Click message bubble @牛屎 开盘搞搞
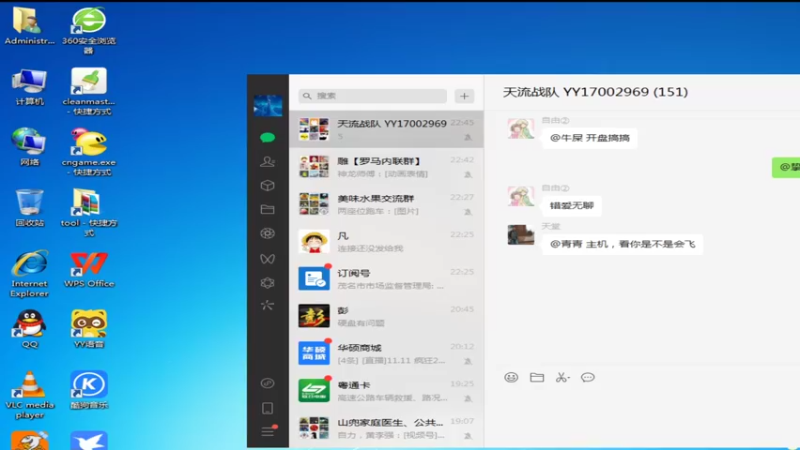The width and height of the screenshot is (800, 450). click(x=590, y=138)
